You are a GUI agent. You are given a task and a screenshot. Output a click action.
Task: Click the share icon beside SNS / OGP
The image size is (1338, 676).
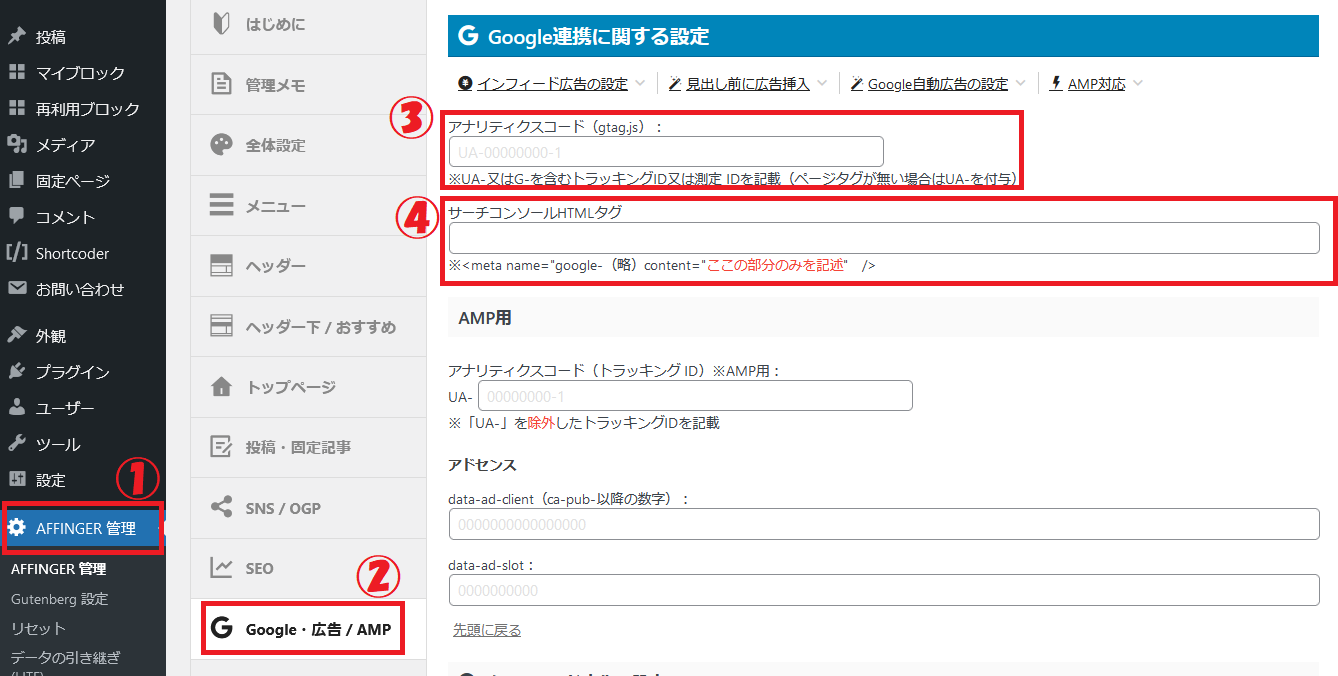222,508
